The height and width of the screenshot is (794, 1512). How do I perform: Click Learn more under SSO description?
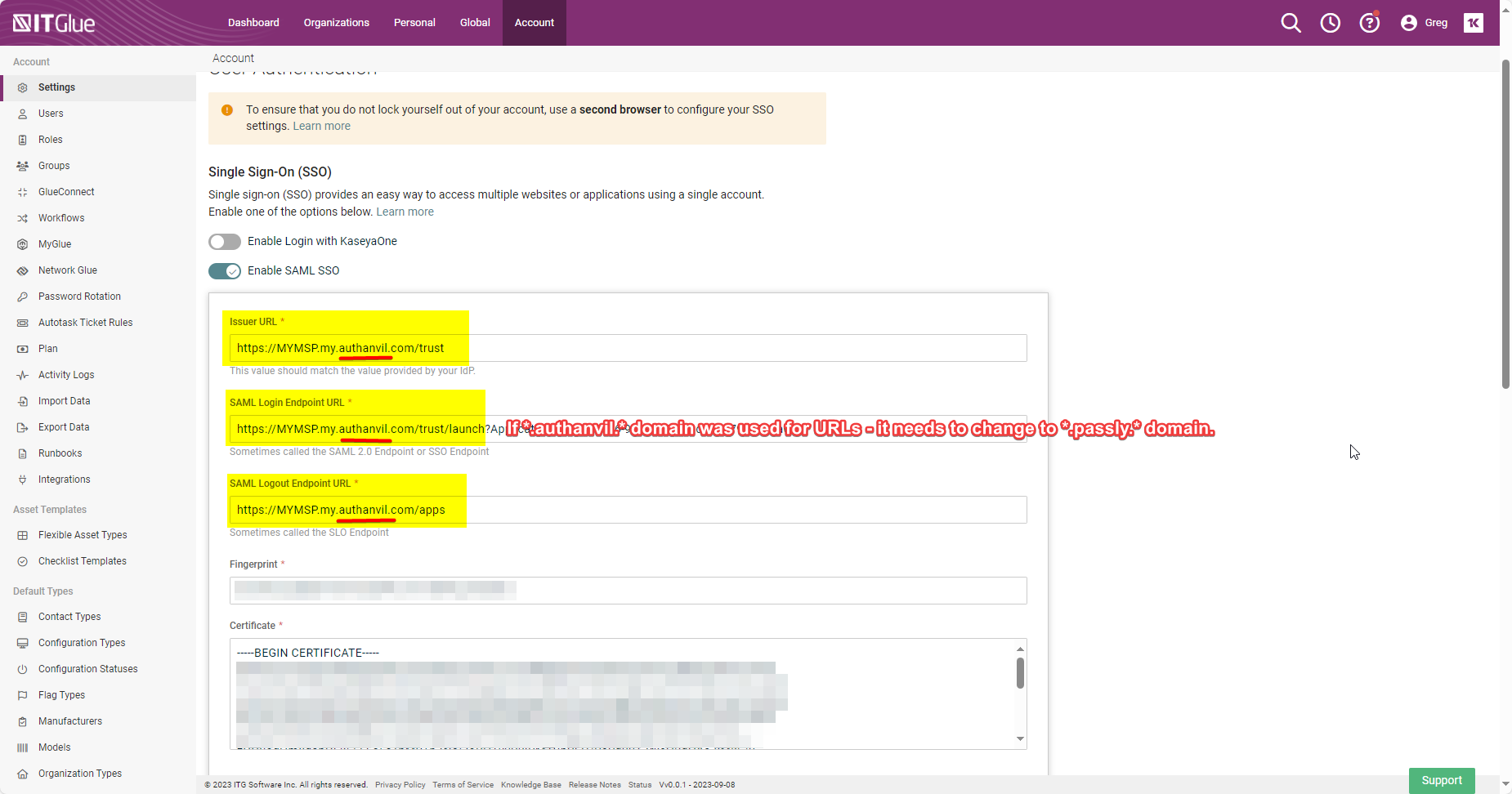pyautogui.click(x=405, y=212)
